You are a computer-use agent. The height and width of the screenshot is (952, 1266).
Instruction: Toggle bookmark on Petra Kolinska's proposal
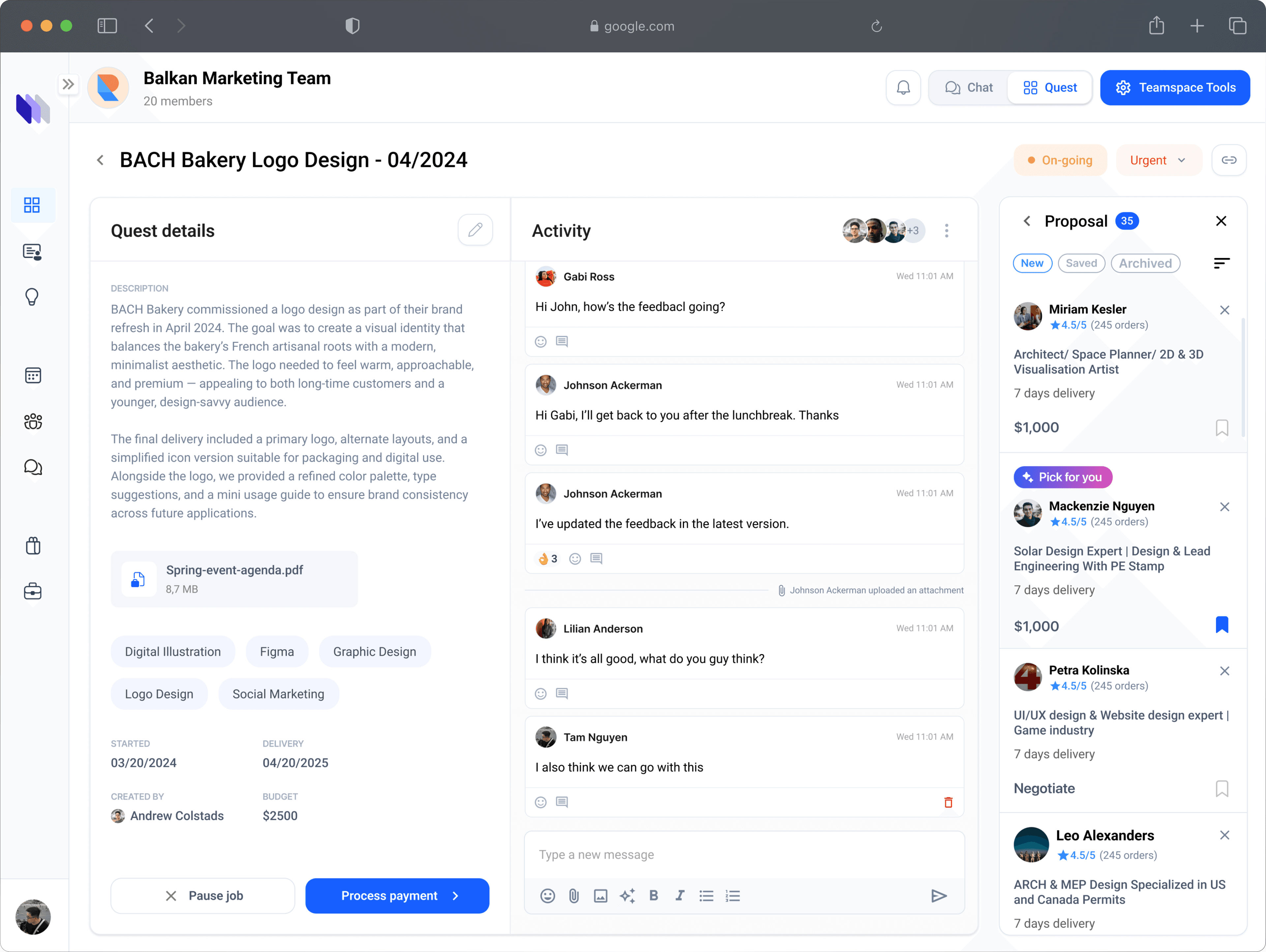pyautogui.click(x=1221, y=788)
